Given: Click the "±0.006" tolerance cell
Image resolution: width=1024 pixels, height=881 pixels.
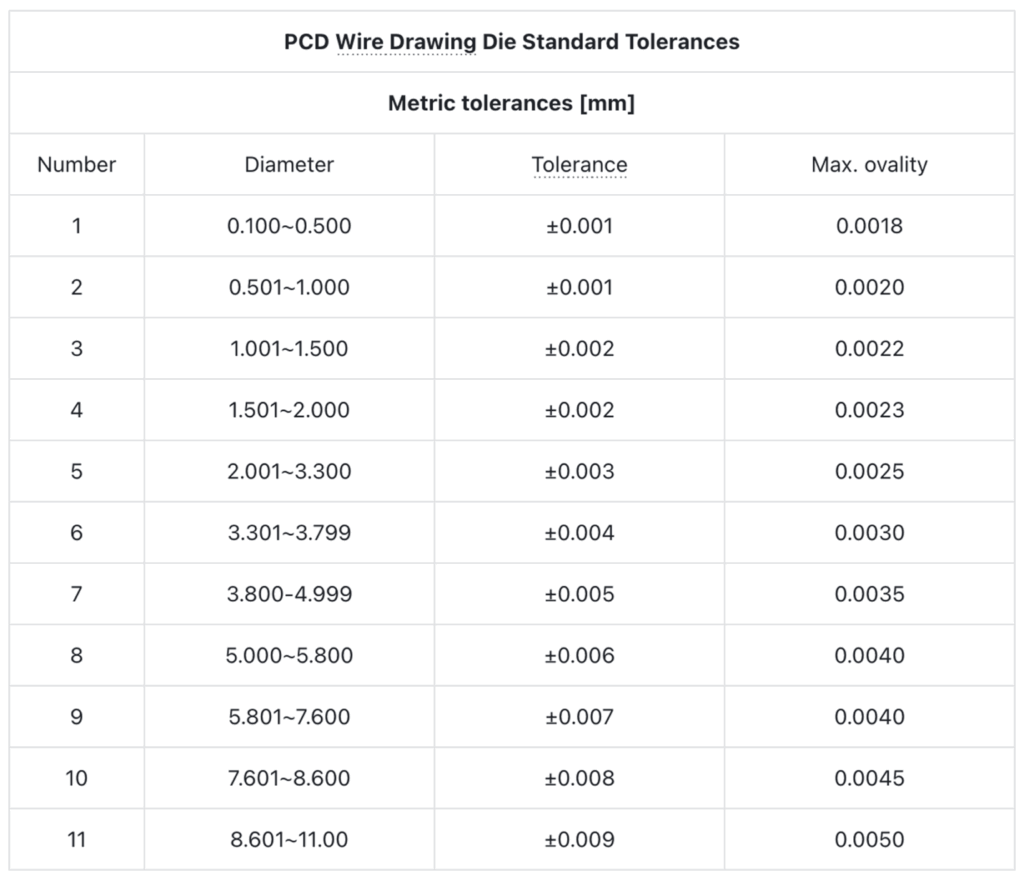Looking at the screenshot, I should coord(579,655).
